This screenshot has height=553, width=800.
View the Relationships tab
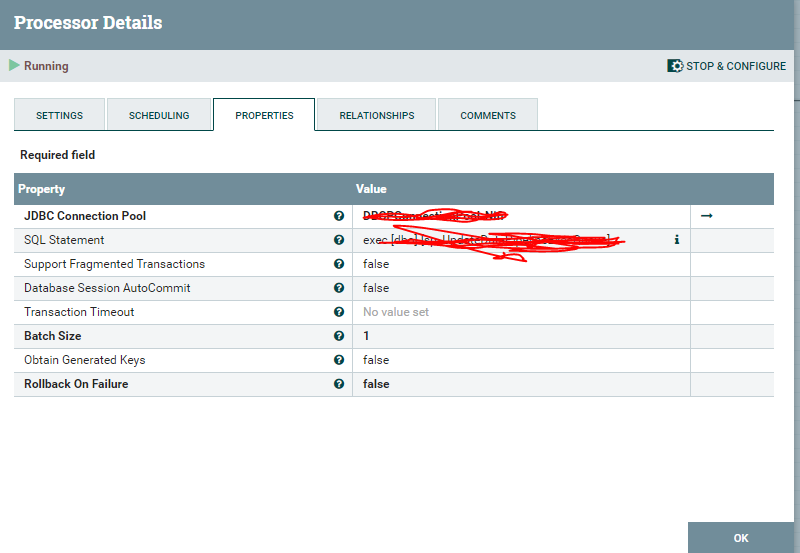click(377, 115)
